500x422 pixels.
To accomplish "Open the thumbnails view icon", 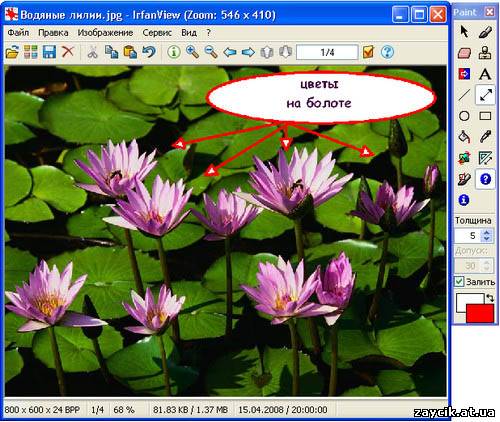I will [31, 52].
